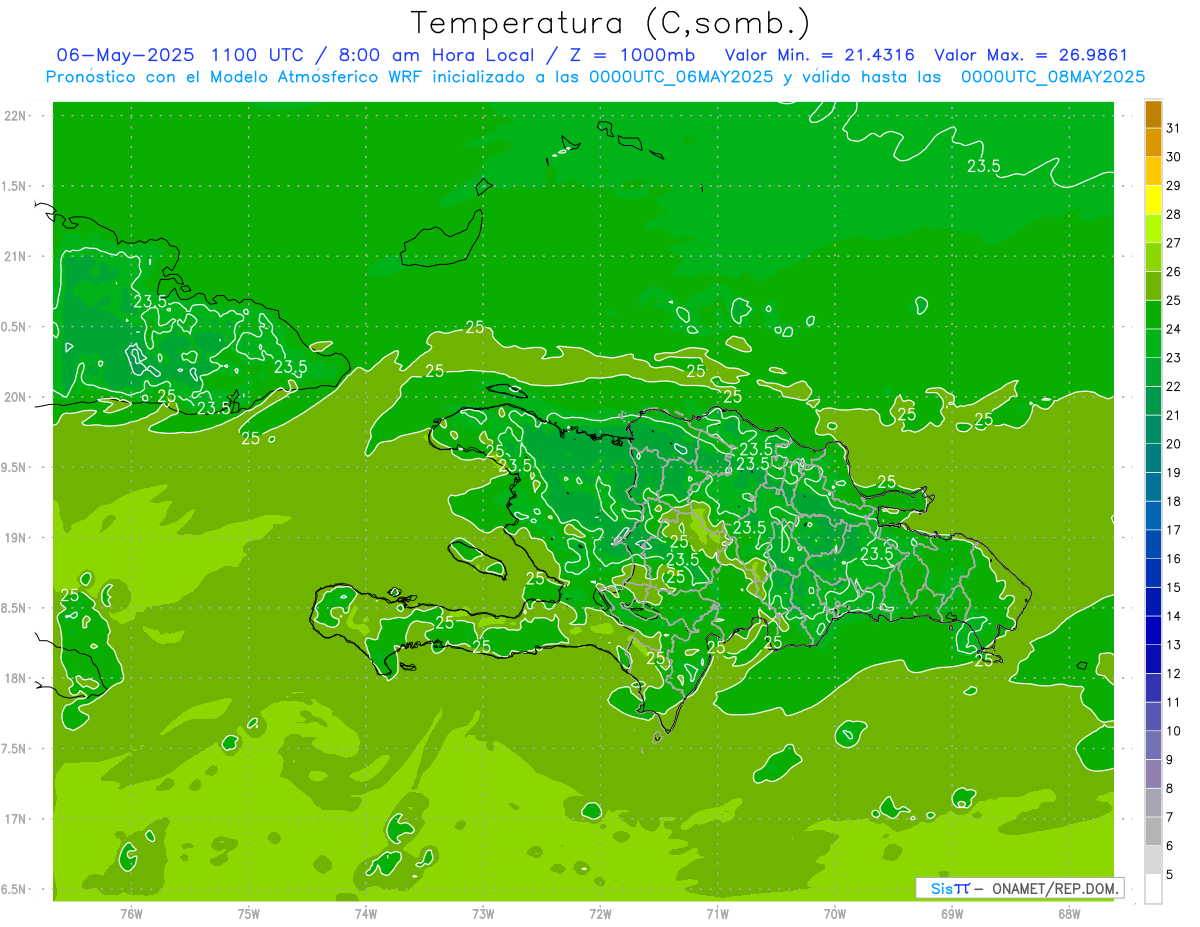Screen dimensions: 1200x927
Task: Click the '6.5N' latitude axis label
Action: (x=15, y=890)
